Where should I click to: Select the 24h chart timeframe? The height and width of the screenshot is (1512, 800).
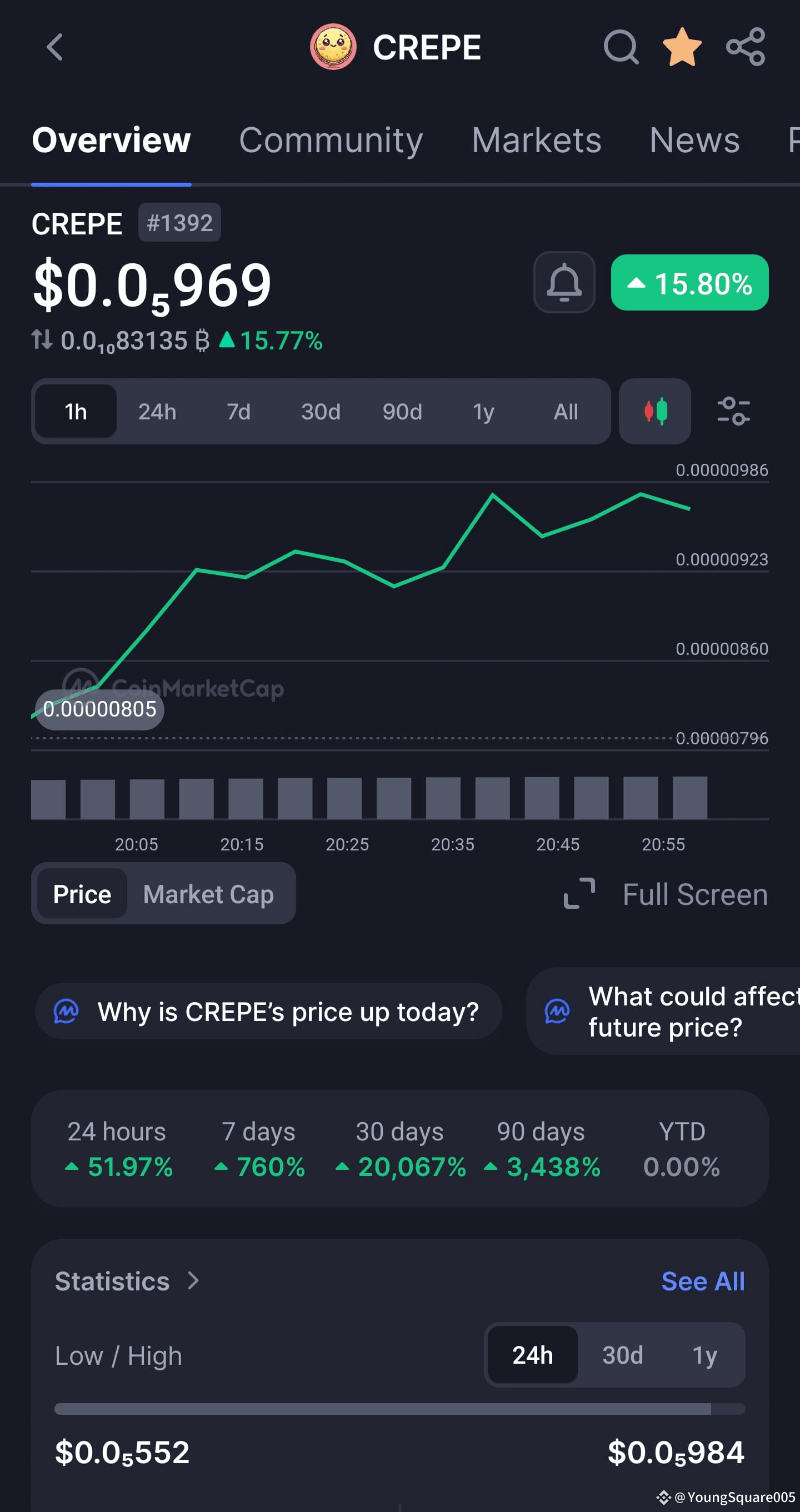[x=157, y=412]
